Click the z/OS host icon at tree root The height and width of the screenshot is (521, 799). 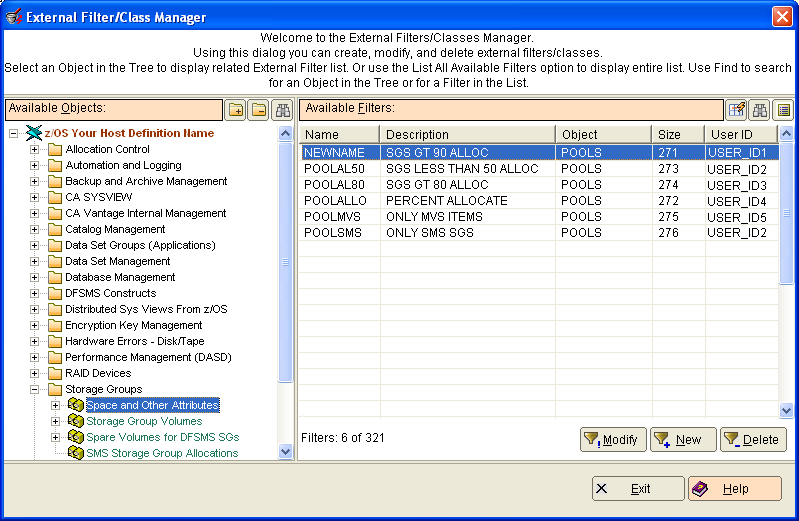click(33, 133)
